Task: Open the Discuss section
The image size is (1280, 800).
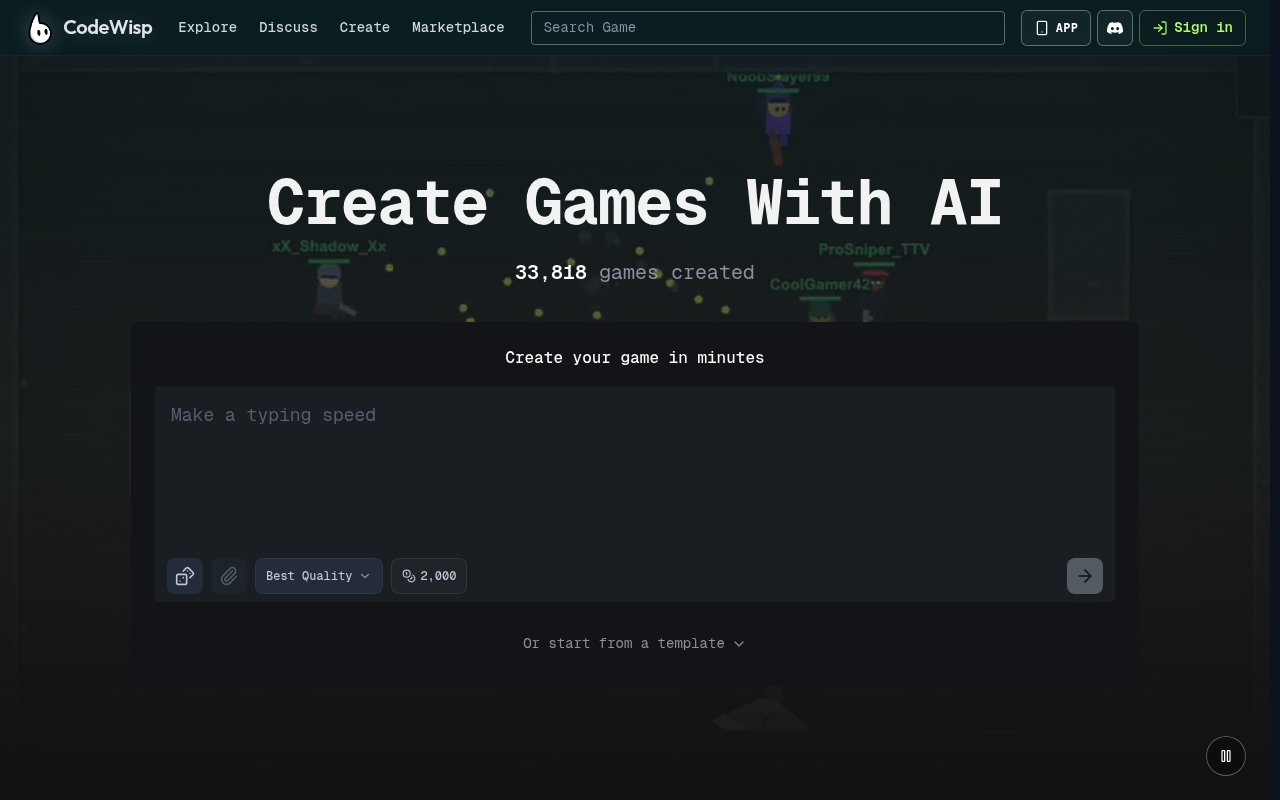Action: coord(288,27)
